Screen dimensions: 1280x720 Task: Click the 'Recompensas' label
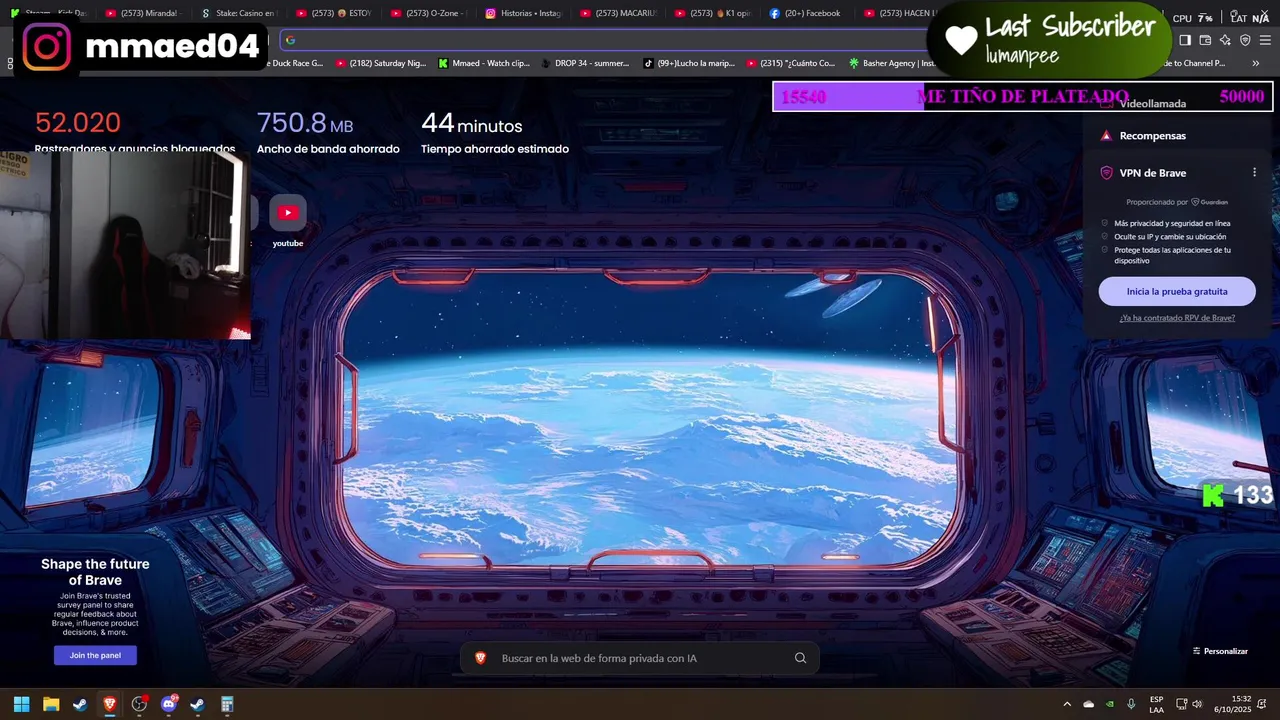coord(1153,136)
